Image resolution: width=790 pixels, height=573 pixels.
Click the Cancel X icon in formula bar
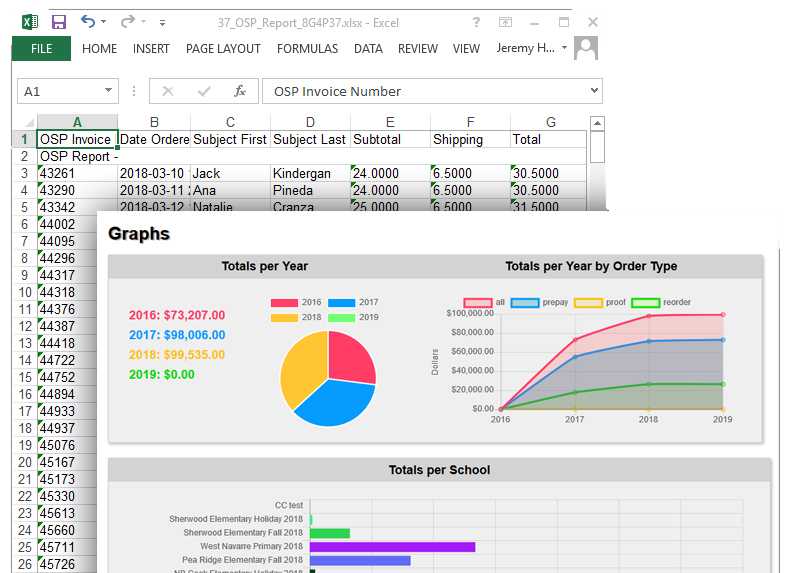coord(168,91)
